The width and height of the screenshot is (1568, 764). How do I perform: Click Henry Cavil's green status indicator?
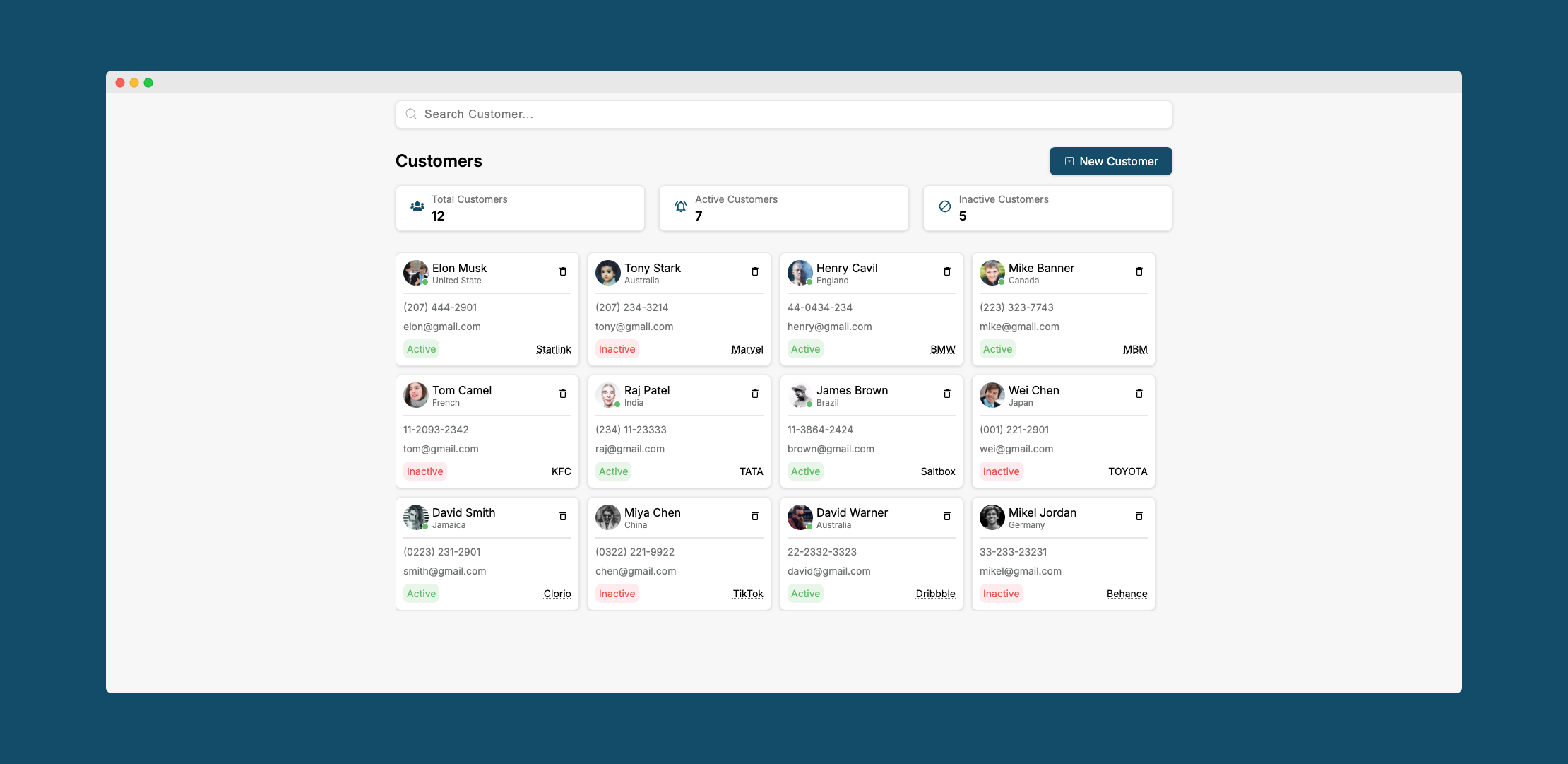[x=808, y=281]
